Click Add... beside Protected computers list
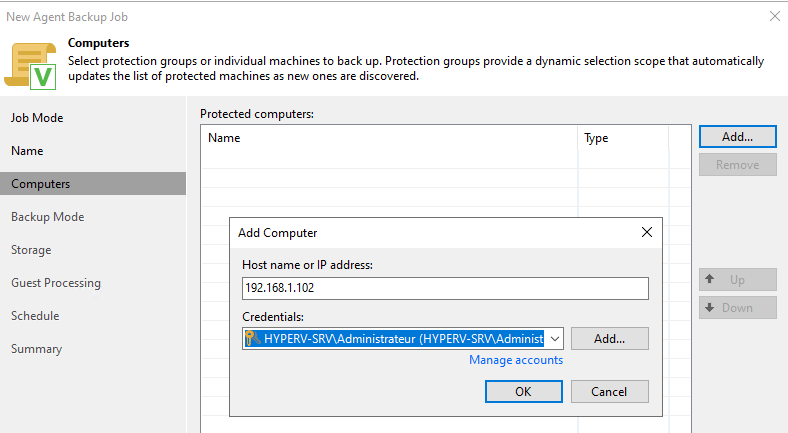Viewport: 788px width, 433px height. click(737, 137)
